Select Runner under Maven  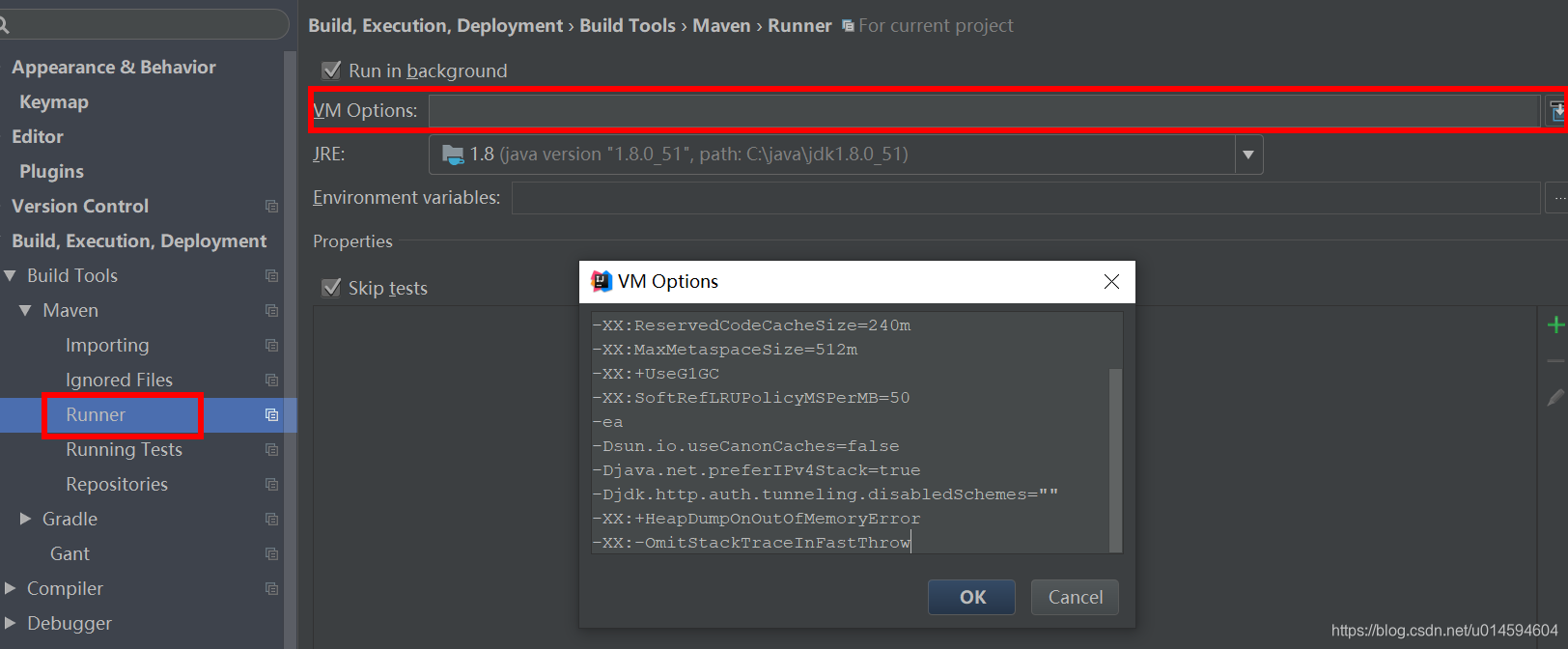(x=96, y=415)
